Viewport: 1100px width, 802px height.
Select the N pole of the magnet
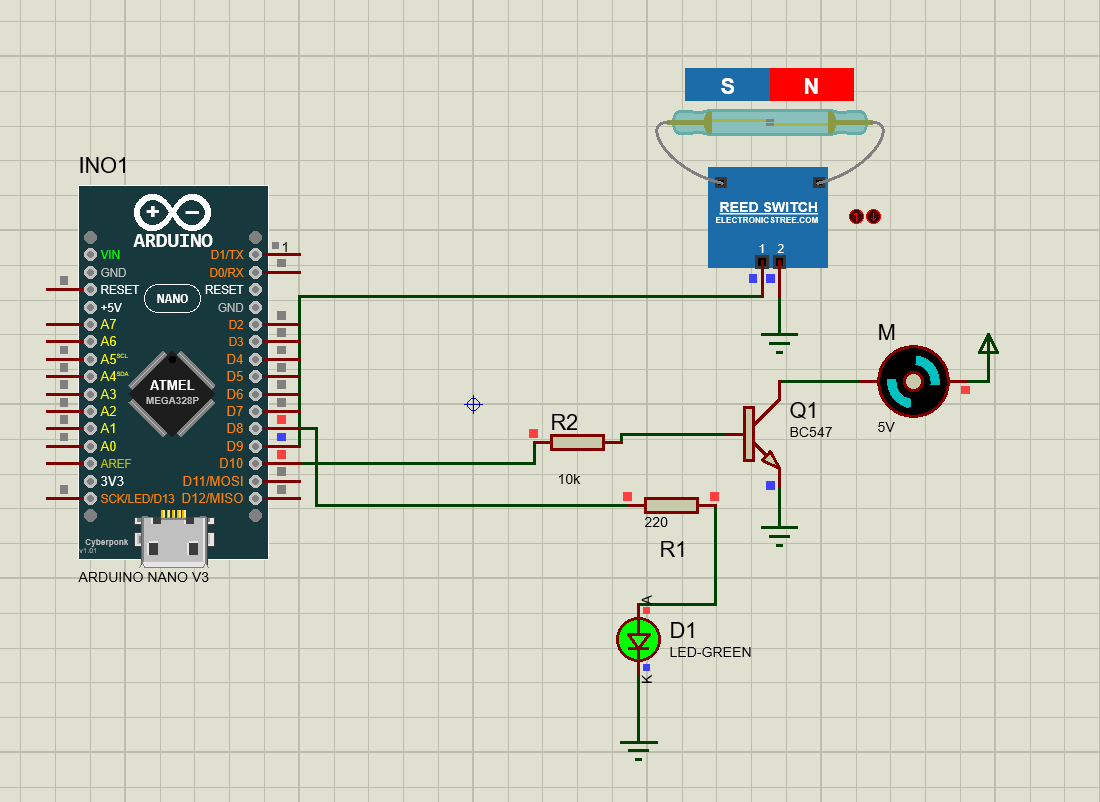[x=812, y=85]
